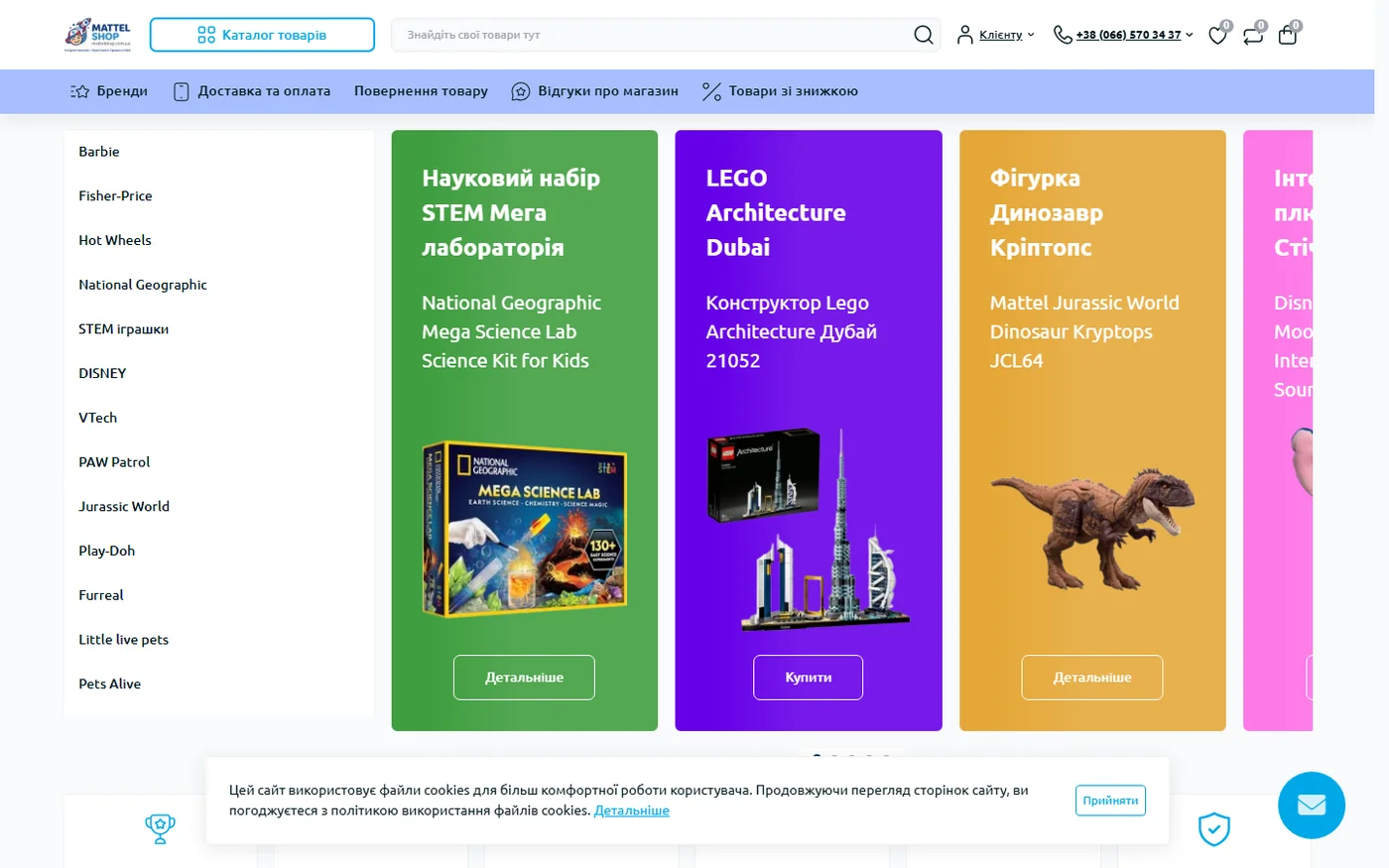The width and height of the screenshot is (1389, 868).
Task: Open Товари зі знижкою discounts
Action: click(x=780, y=91)
